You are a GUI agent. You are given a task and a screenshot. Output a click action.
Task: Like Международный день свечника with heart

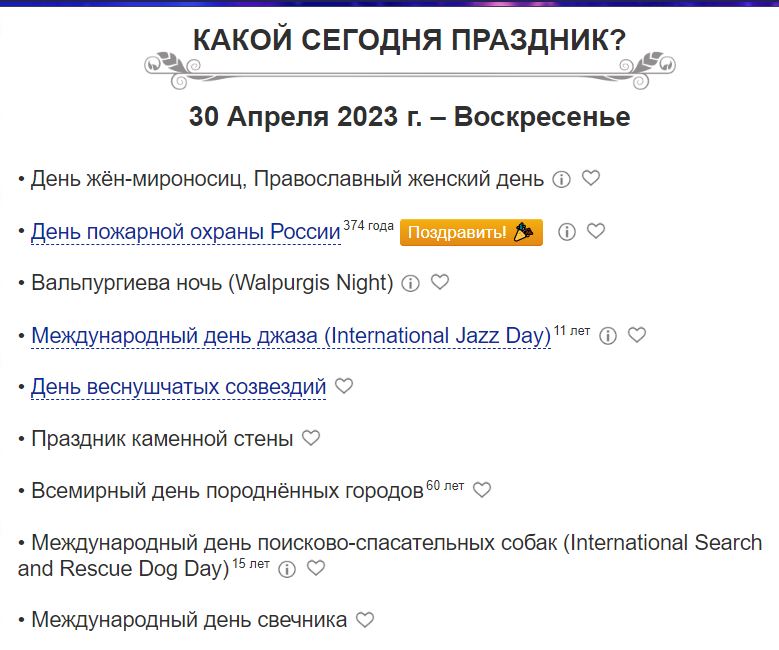(365, 620)
